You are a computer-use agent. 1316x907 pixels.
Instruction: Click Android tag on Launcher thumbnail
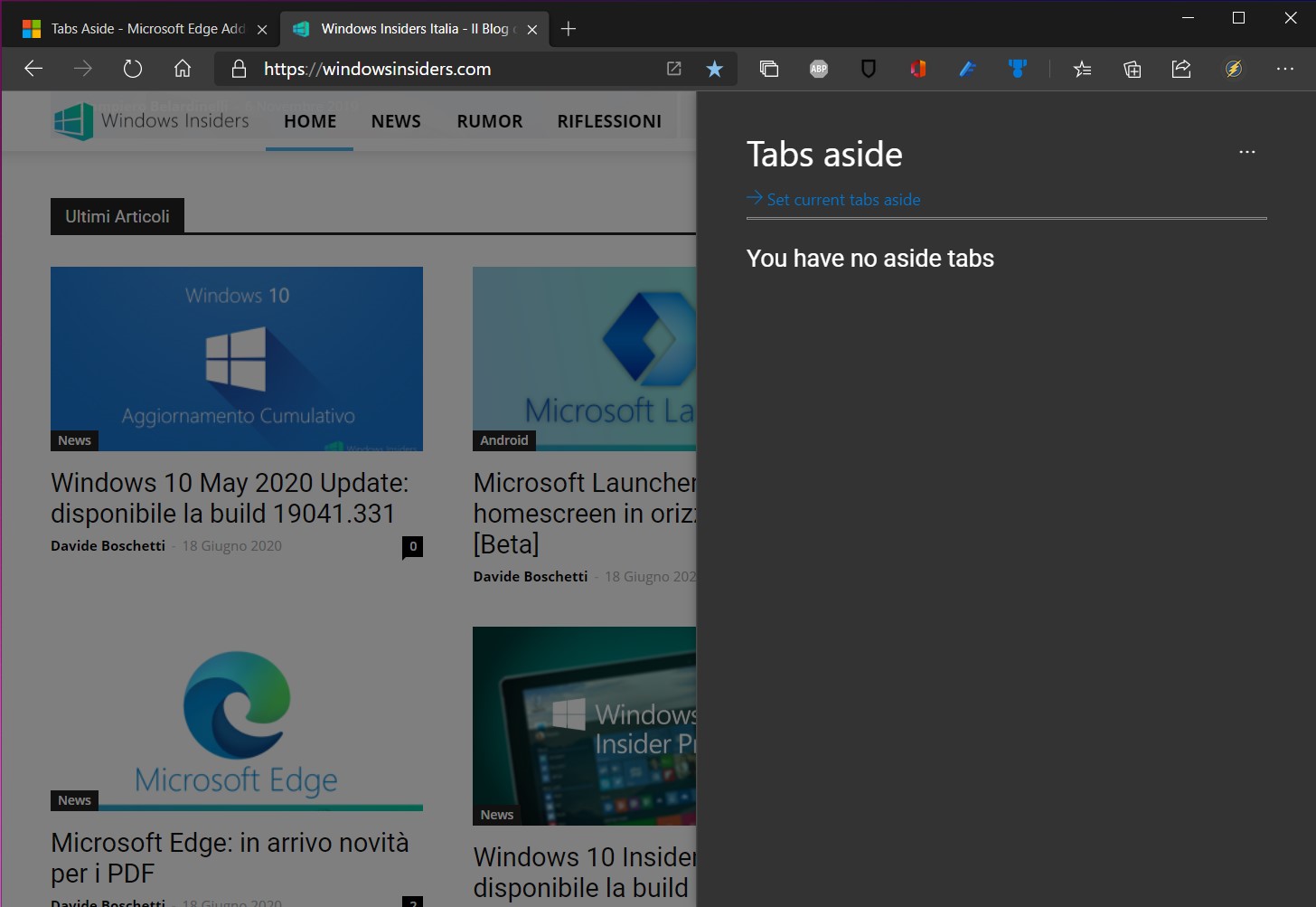coord(504,440)
